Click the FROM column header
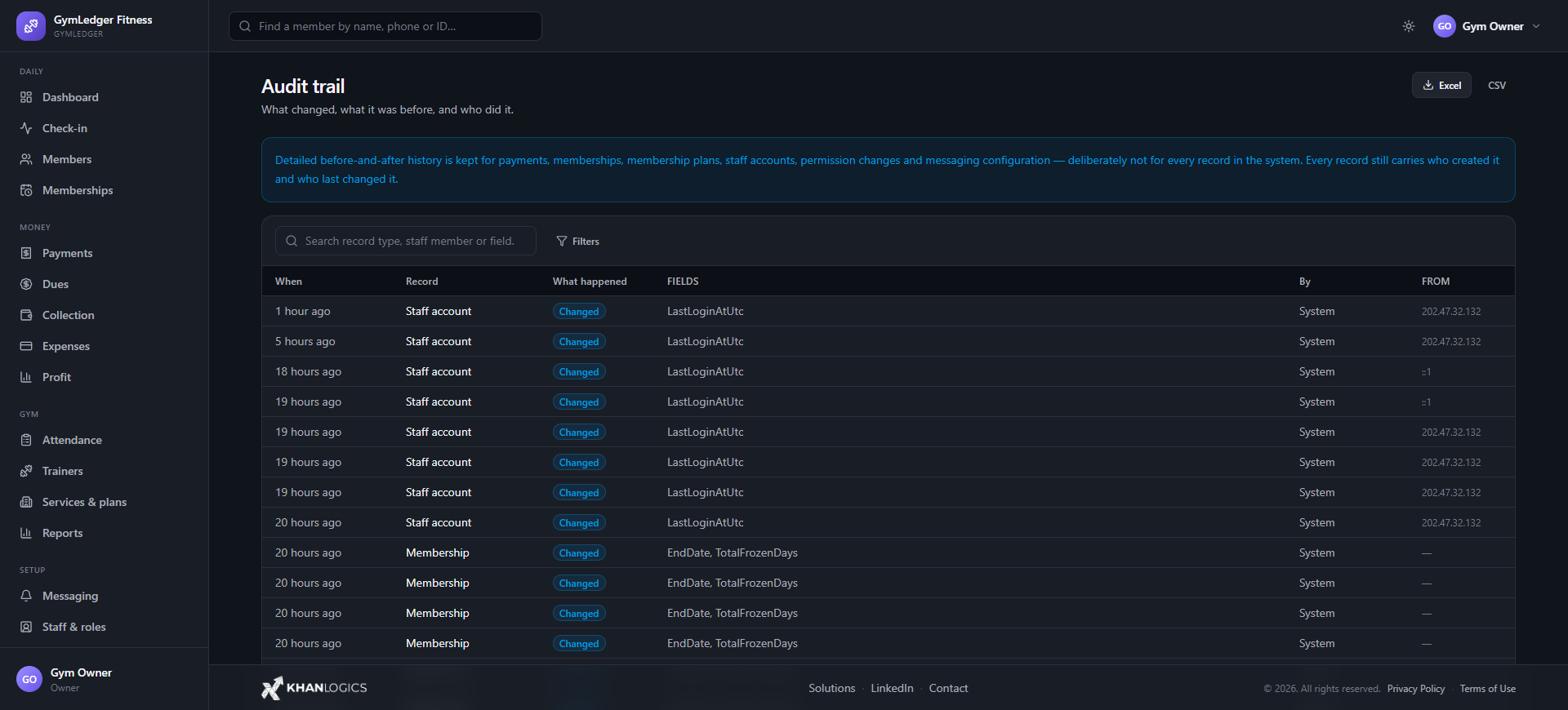This screenshot has width=1568, height=710. pos(1436,282)
